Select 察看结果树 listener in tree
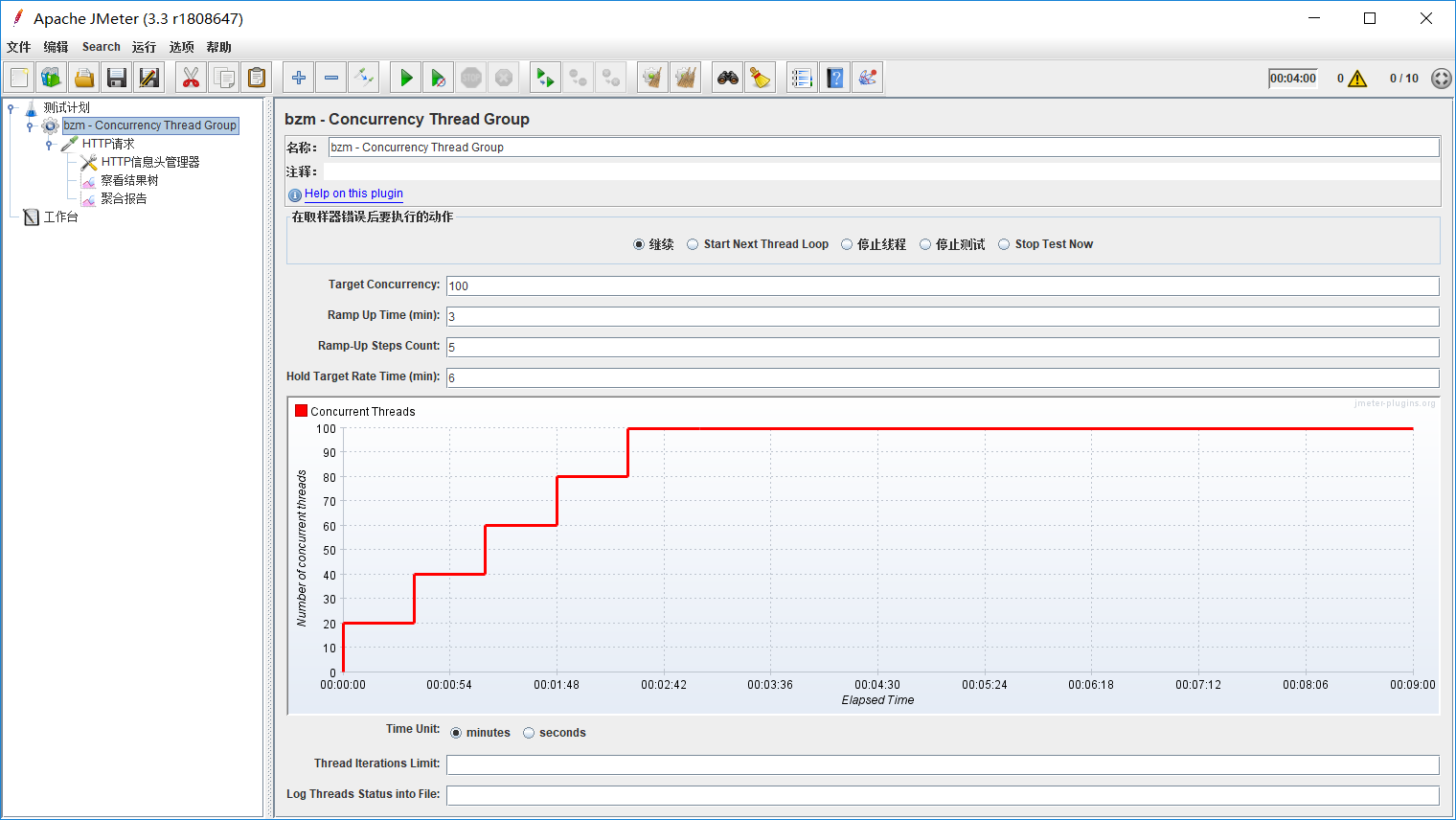The image size is (1456, 820). 129,180
